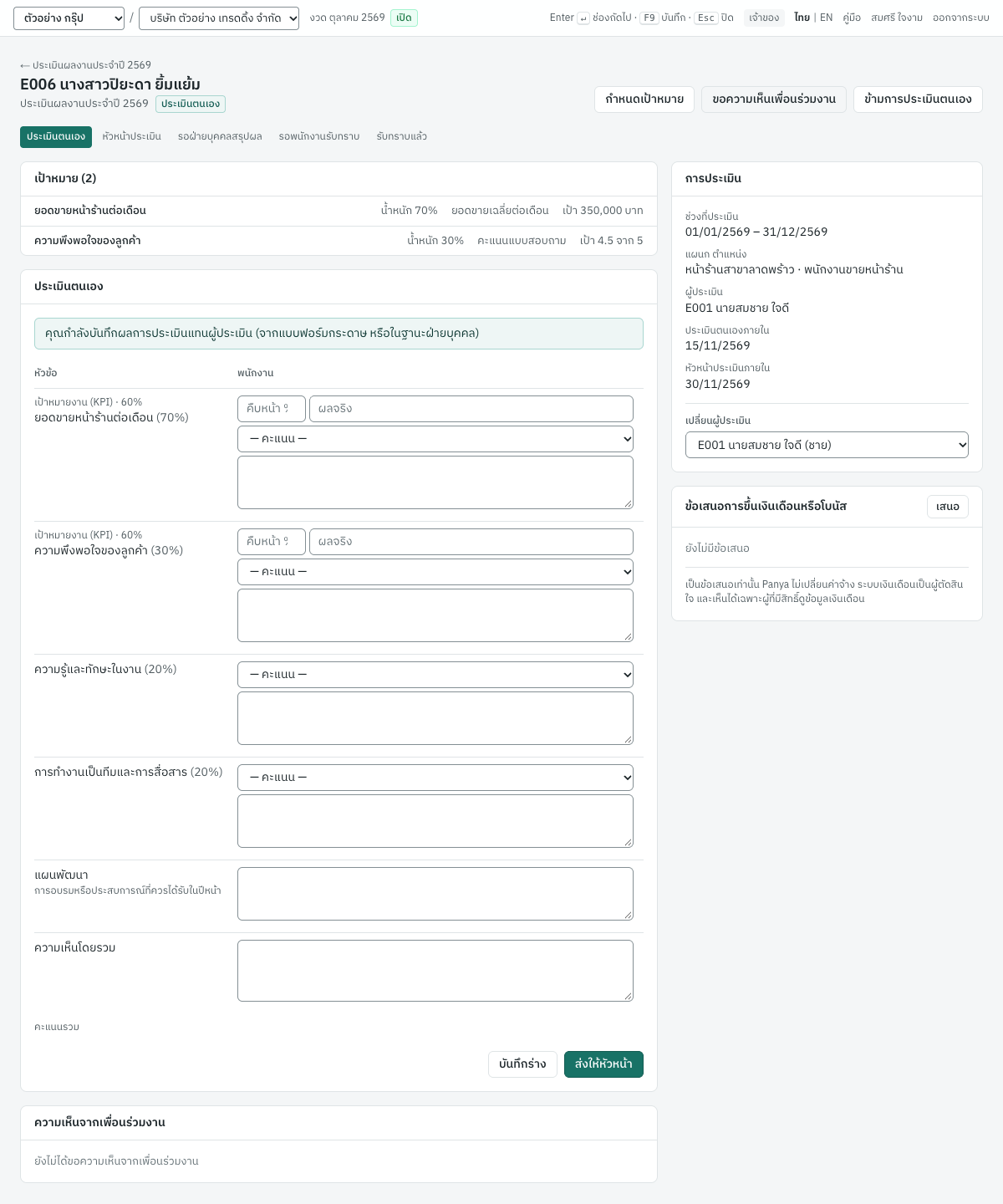
Task: Click the เสนอ raise proposal button
Action: click(x=948, y=507)
